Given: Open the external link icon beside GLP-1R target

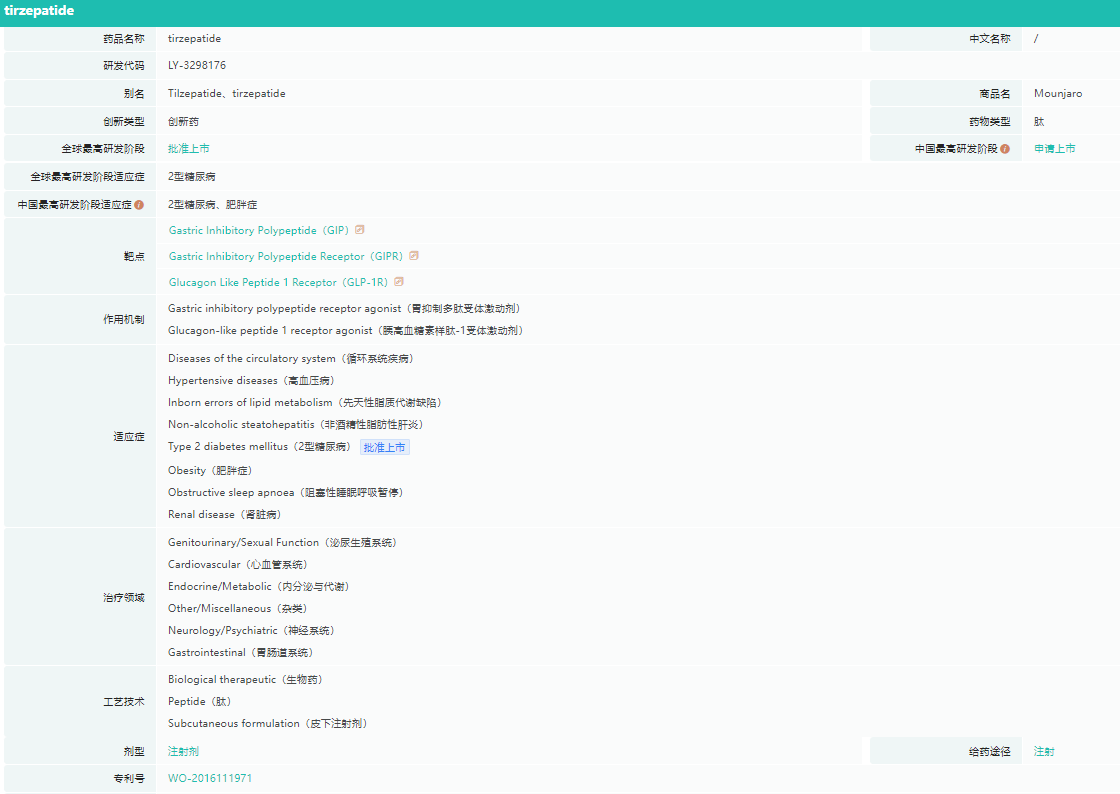Looking at the screenshot, I should (x=399, y=281).
